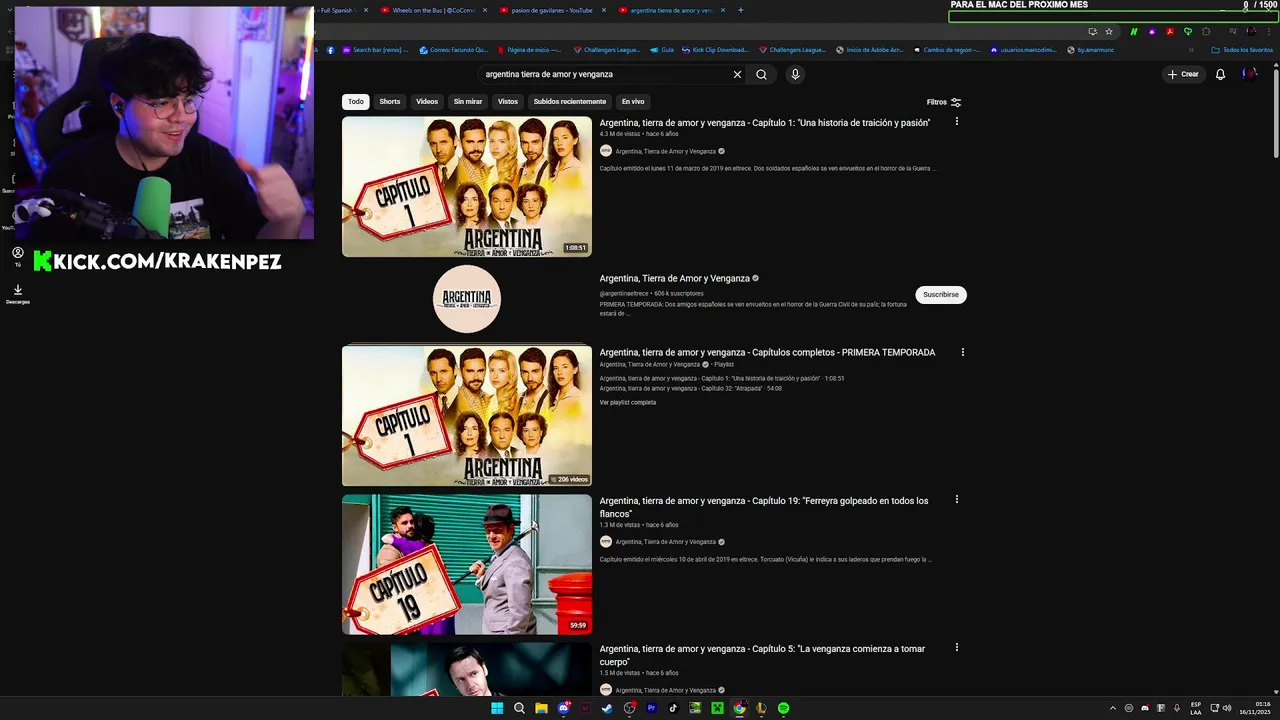
Task: Open Spotify from the taskbar
Action: click(x=783, y=708)
